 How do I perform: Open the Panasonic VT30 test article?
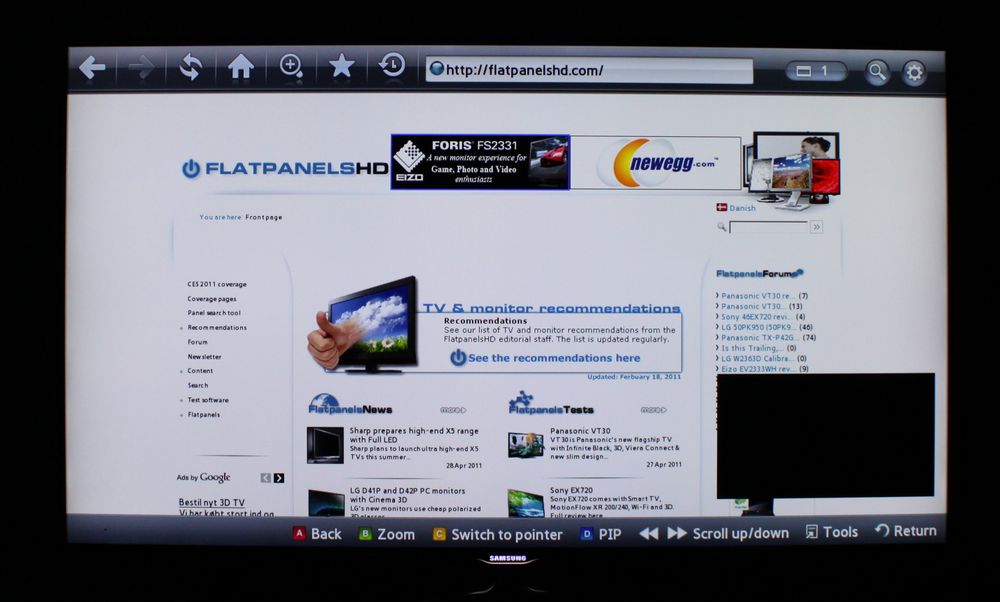580,431
